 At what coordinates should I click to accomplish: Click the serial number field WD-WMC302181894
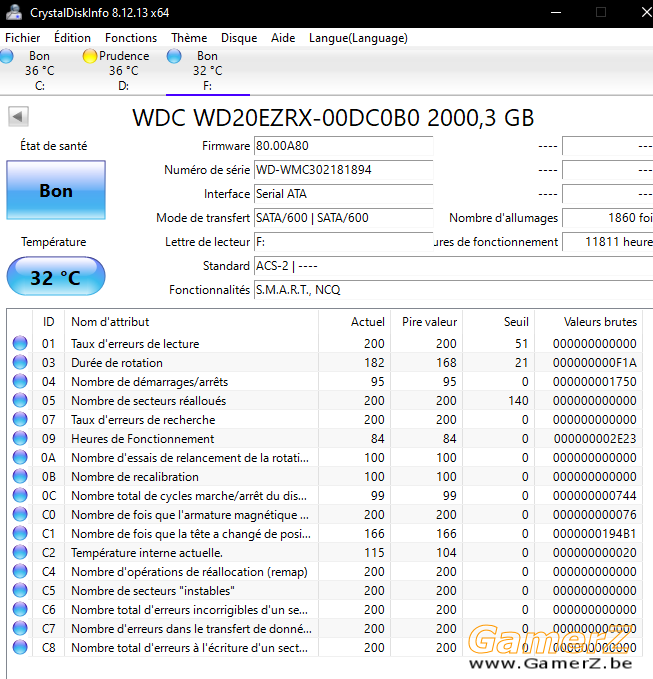pyautogui.click(x=343, y=170)
